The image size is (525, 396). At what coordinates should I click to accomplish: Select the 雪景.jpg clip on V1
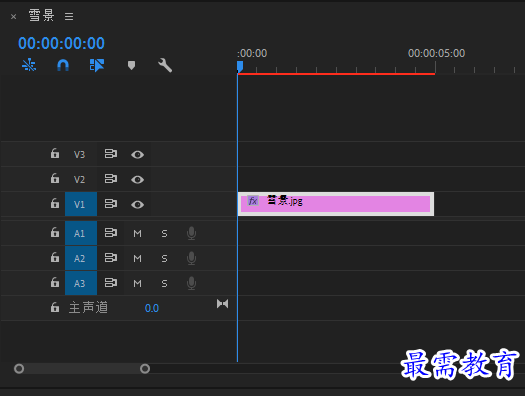coord(336,204)
